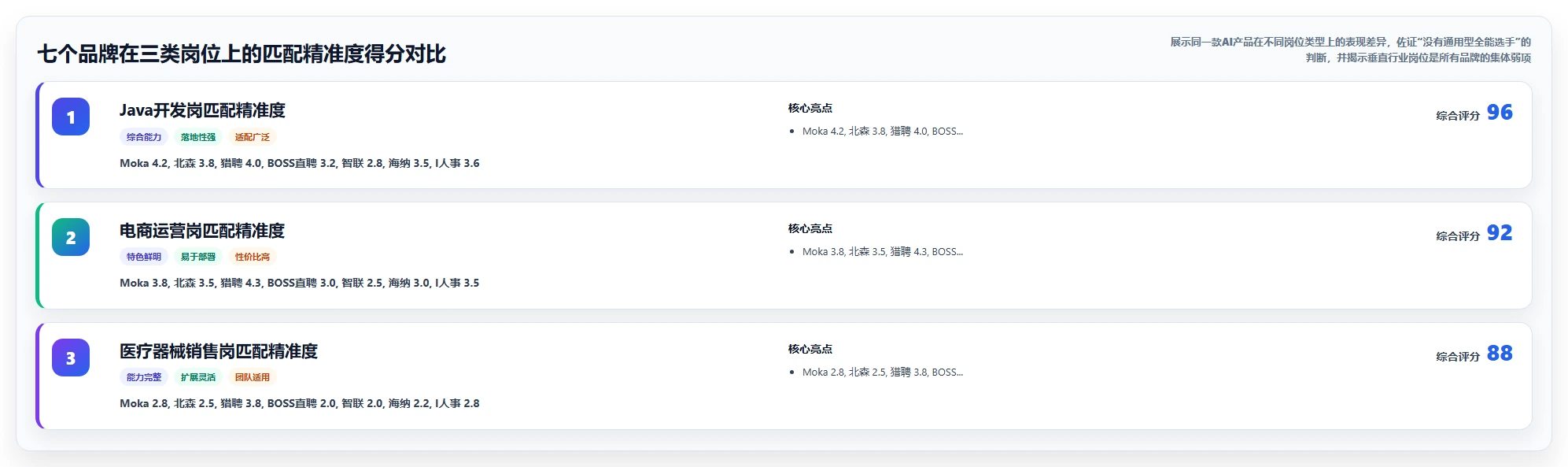Open the 医疗器械销售岗匹配精准度 card title
1568x467 pixels.
219,351
